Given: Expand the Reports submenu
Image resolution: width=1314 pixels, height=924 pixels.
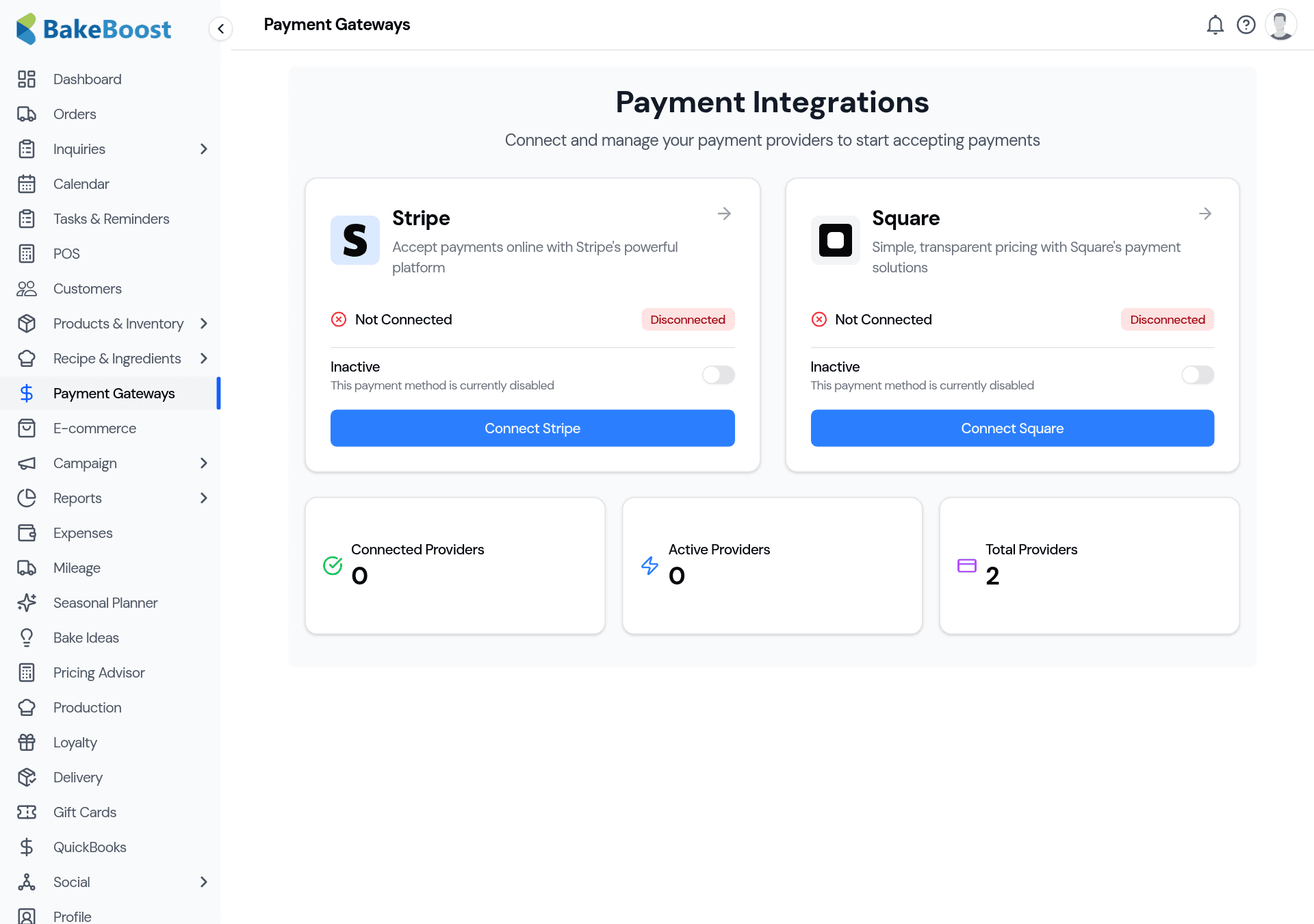Looking at the screenshot, I should click(203, 498).
